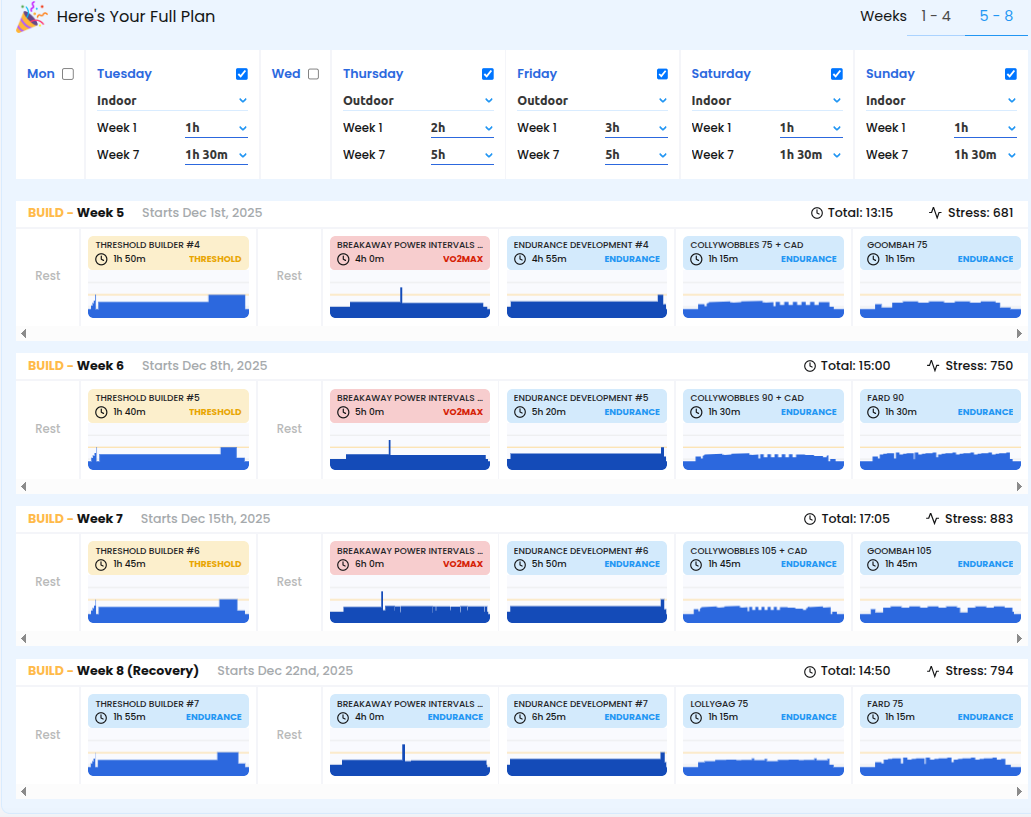Uncheck the Tuesday training day checkbox
1031x817 pixels.
pos(242,74)
